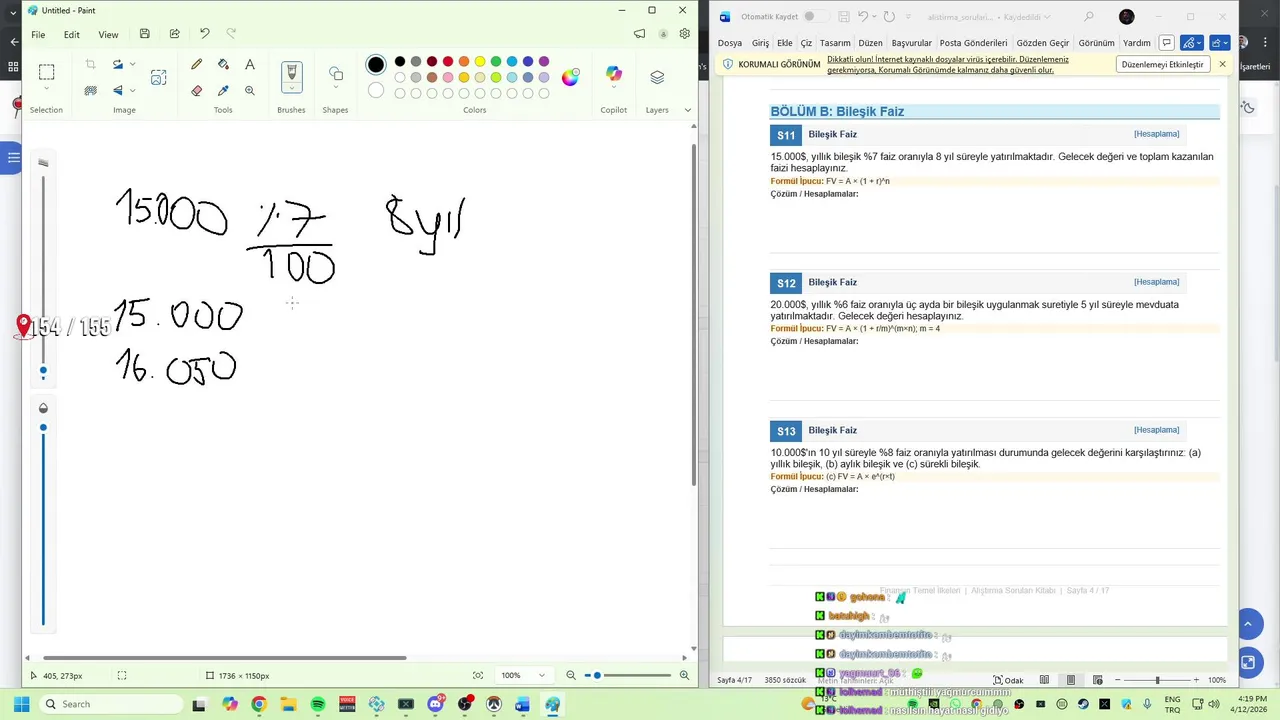Click the Paint zoom slider

628,675
